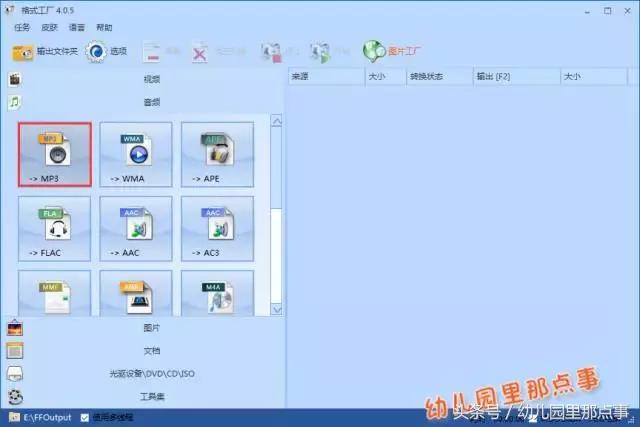Click the toolset film reel icon

coord(16,396)
